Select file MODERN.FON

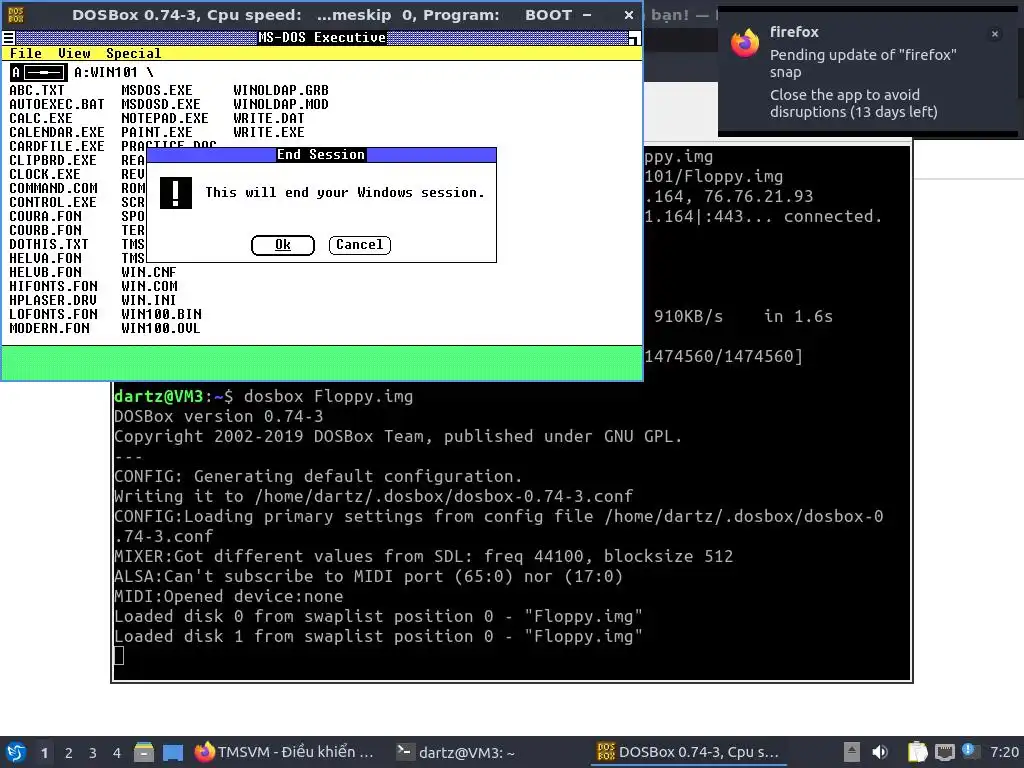click(x=49, y=328)
